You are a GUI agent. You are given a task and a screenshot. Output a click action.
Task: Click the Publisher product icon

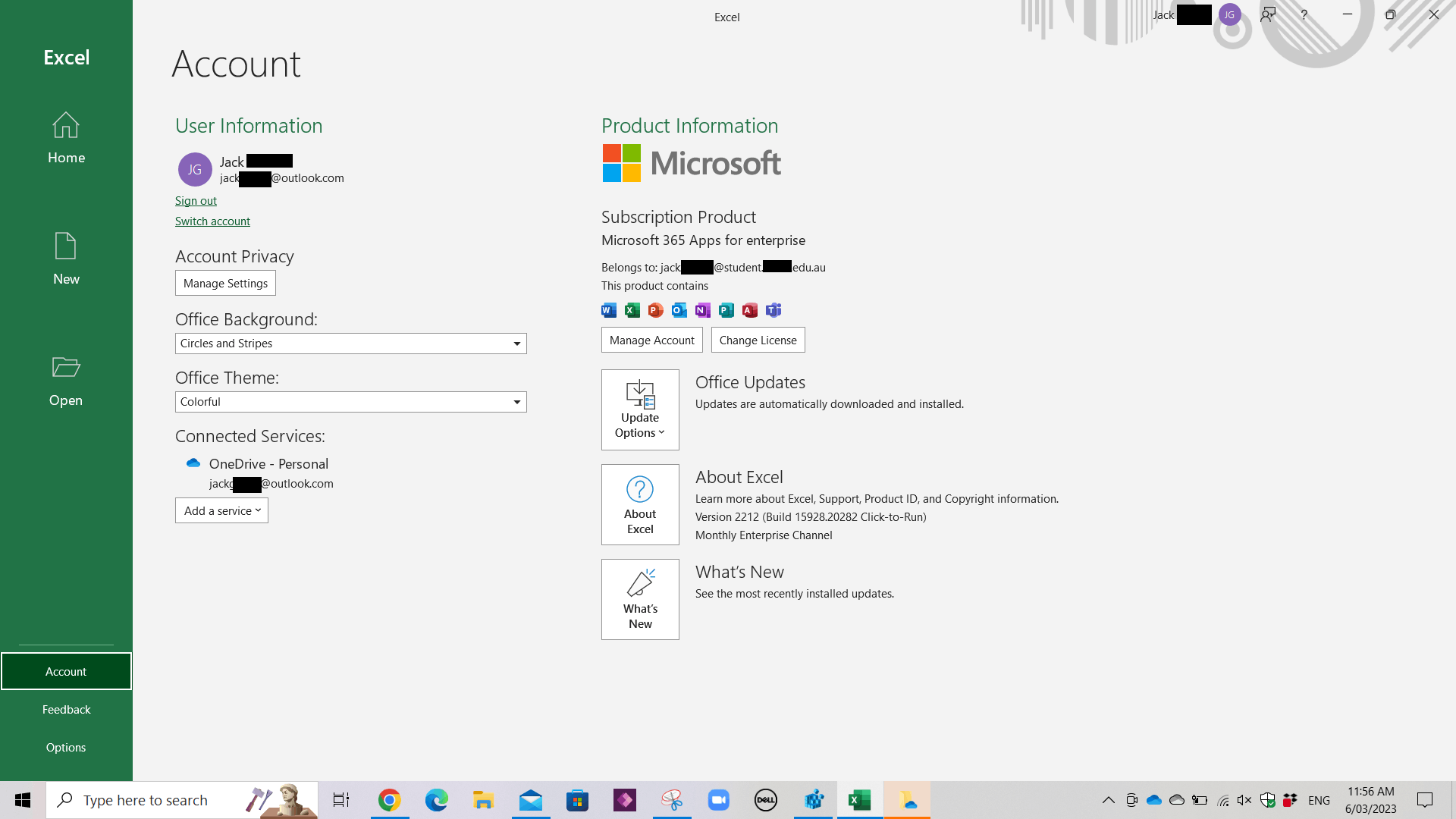(726, 309)
